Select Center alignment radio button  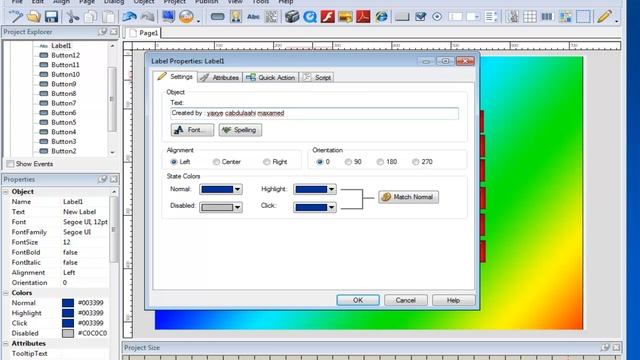pos(216,162)
